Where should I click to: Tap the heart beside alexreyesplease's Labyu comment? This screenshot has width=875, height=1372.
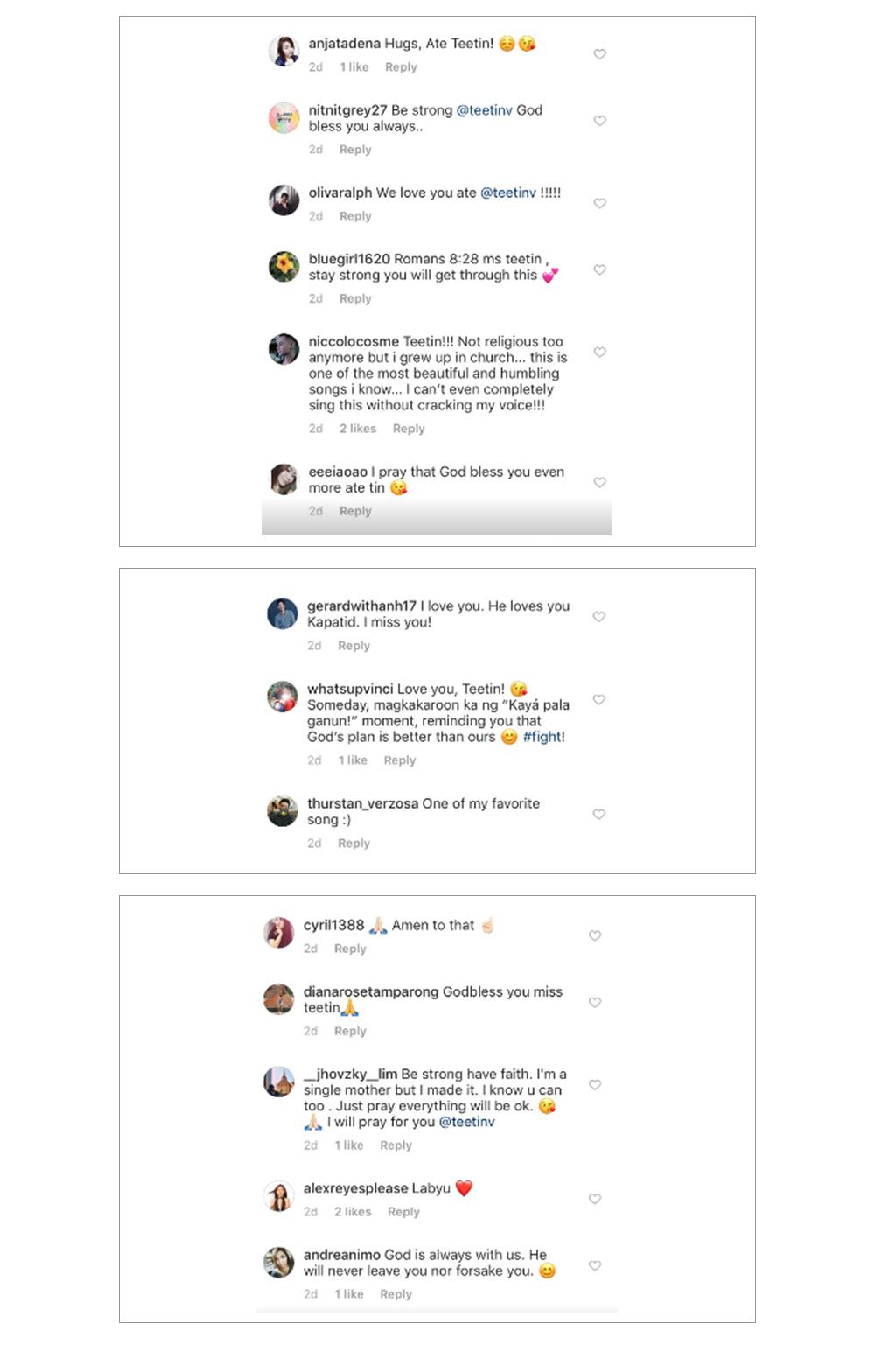595,1199
